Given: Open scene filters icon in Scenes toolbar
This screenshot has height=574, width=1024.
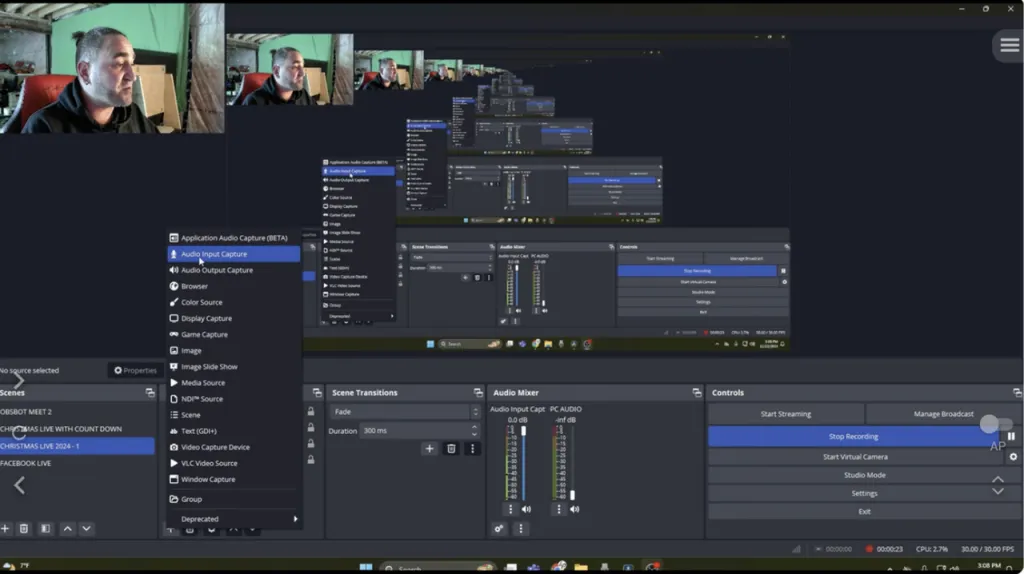Looking at the screenshot, I should pyautogui.click(x=45, y=528).
